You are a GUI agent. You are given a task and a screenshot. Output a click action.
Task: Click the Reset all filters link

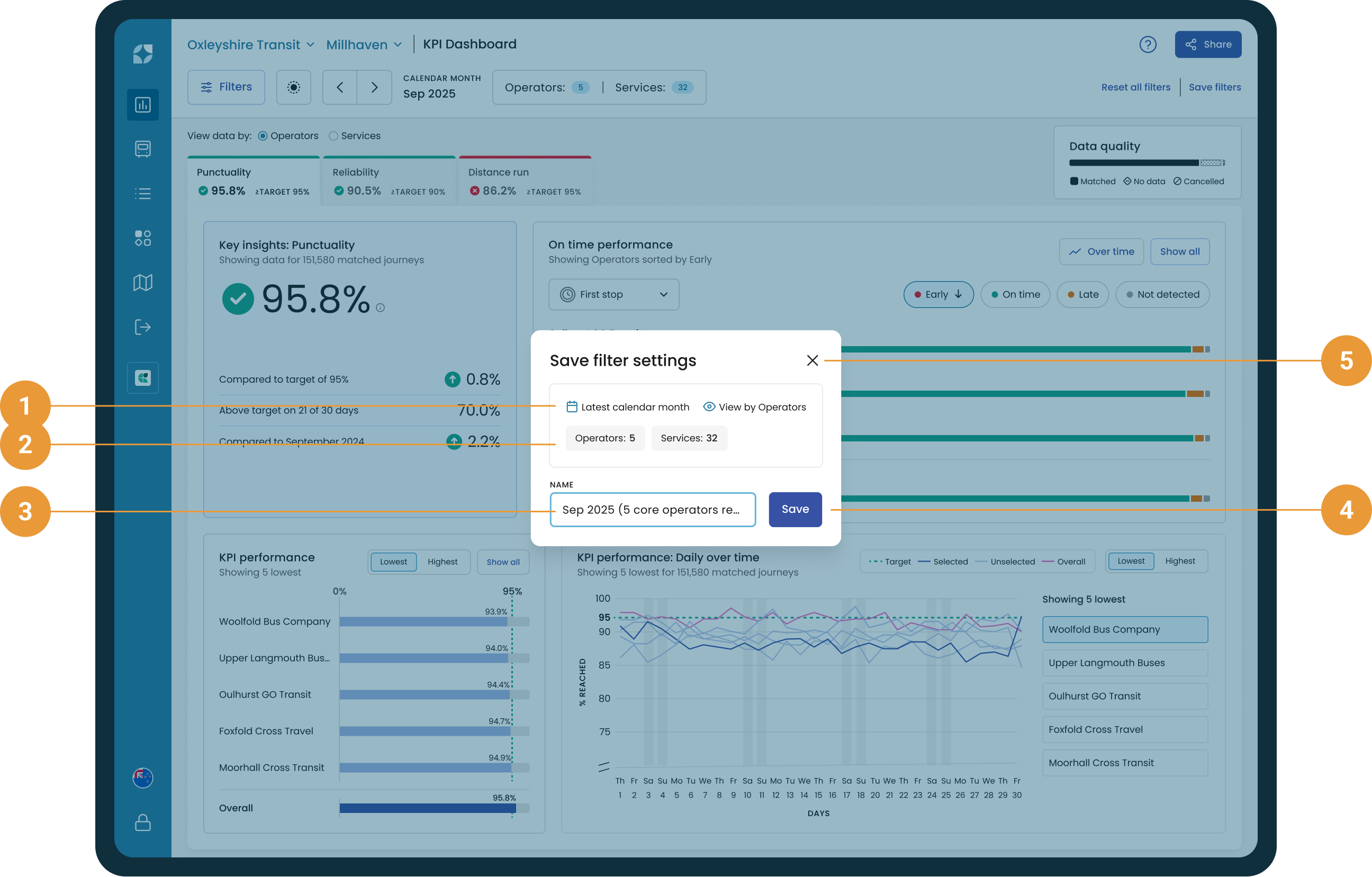coord(1135,87)
